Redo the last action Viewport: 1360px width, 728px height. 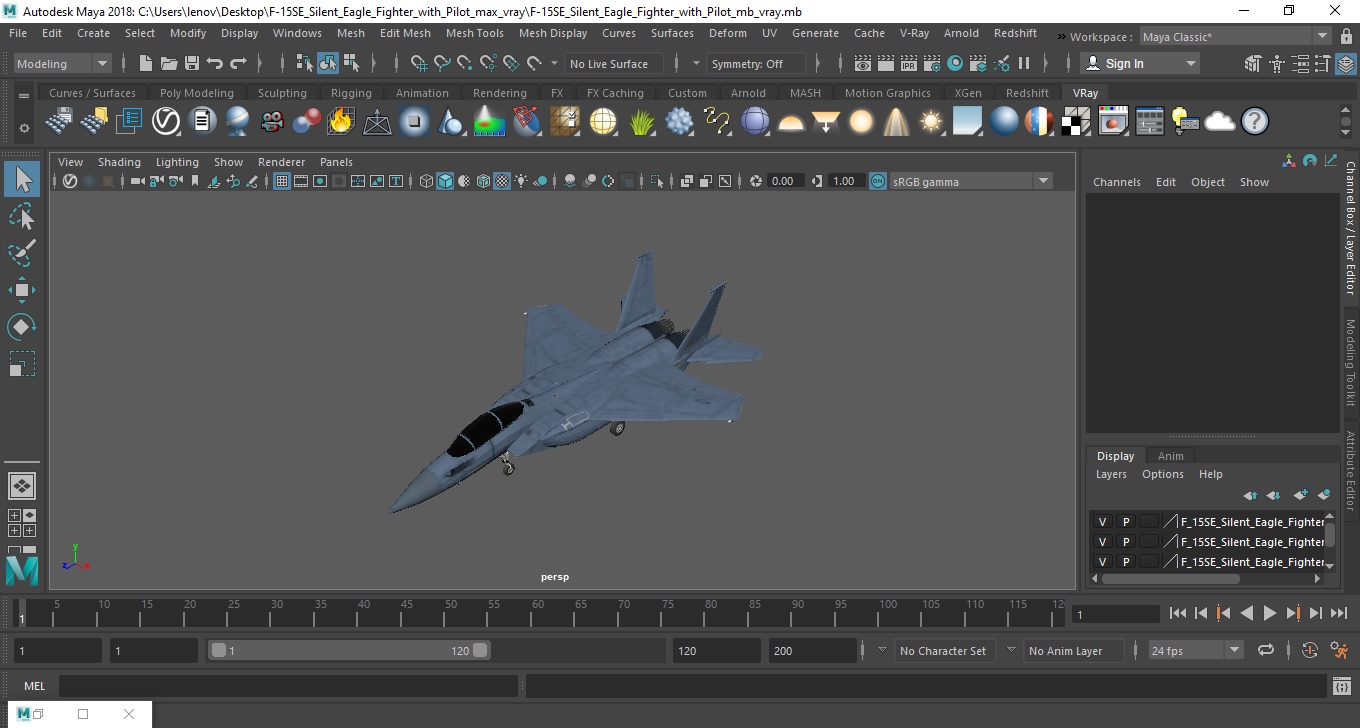click(x=238, y=63)
